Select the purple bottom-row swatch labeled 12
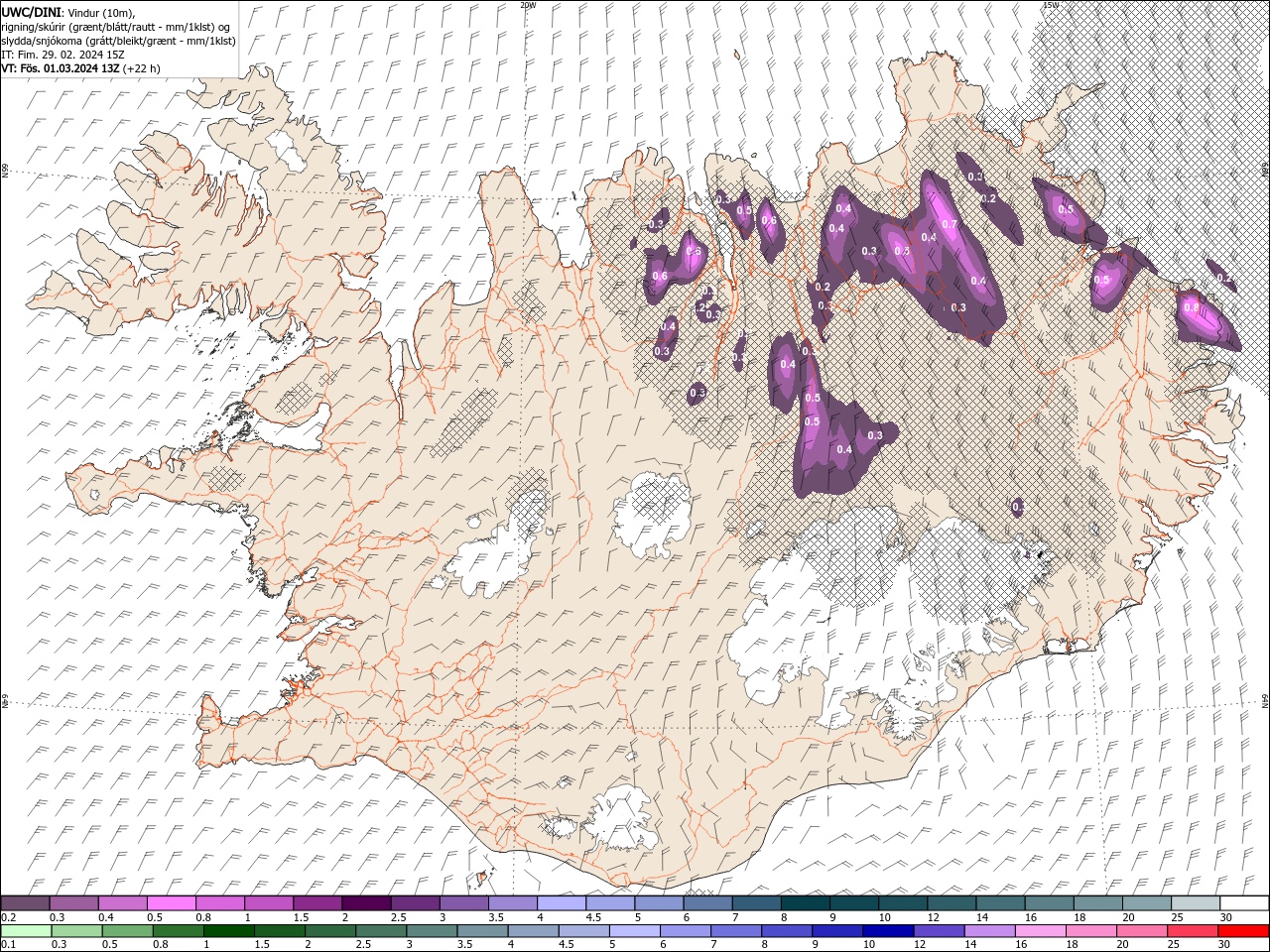 point(938,931)
